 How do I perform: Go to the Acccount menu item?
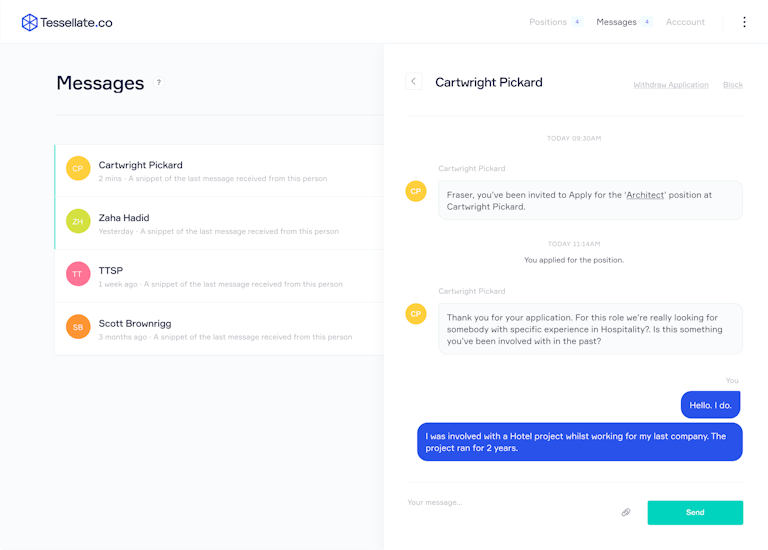pyautogui.click(x=685, y=22)
